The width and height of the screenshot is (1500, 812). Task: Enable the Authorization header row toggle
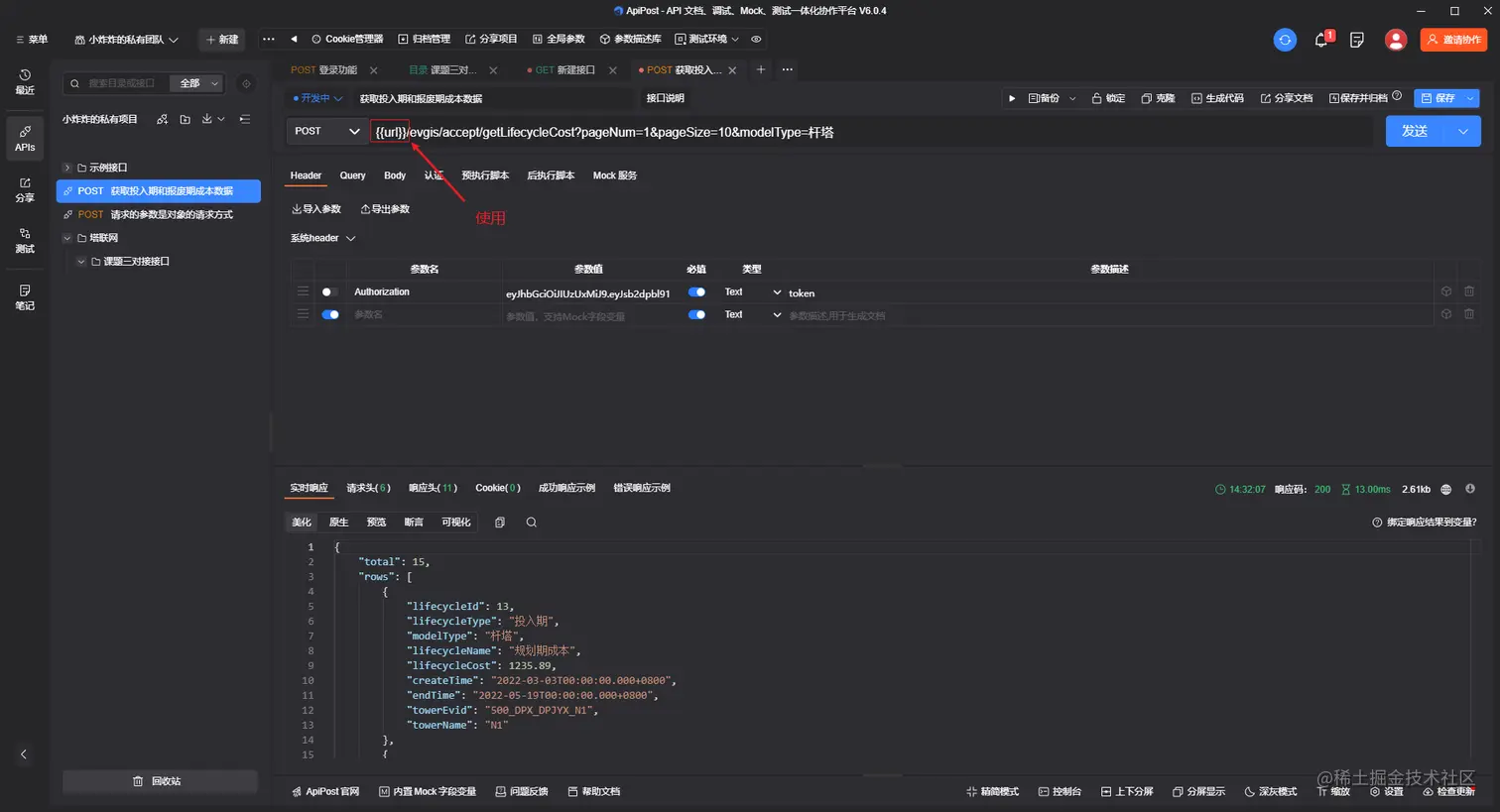[x=329, y=292]
